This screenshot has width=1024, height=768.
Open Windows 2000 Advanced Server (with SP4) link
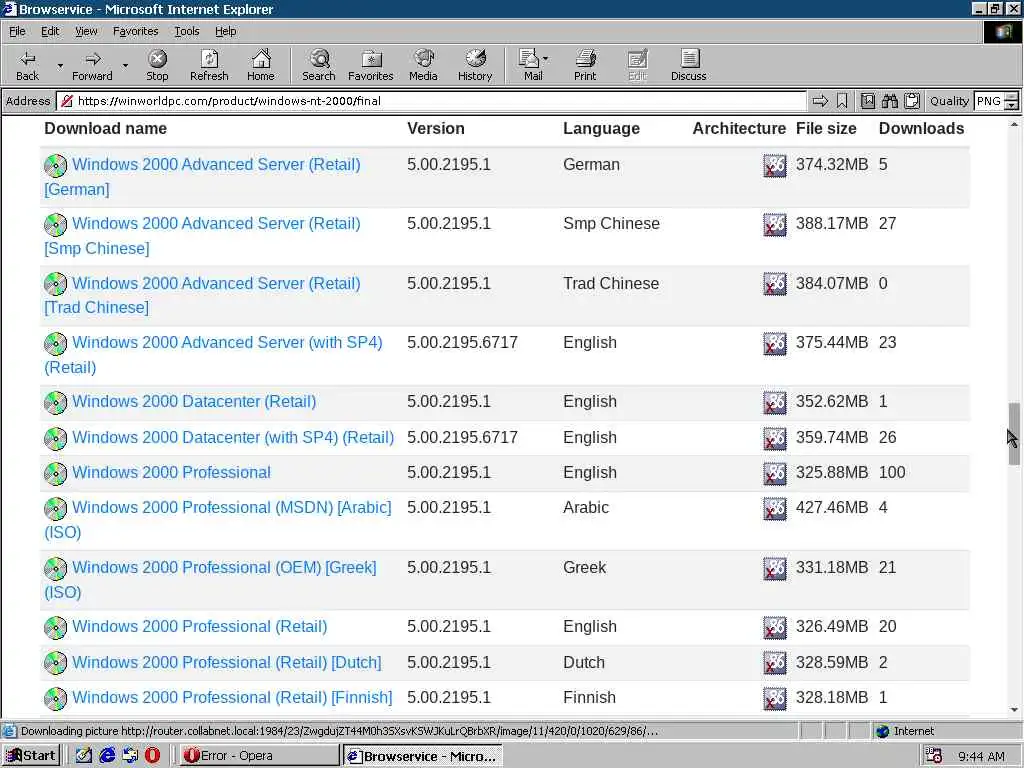(214, 355)
